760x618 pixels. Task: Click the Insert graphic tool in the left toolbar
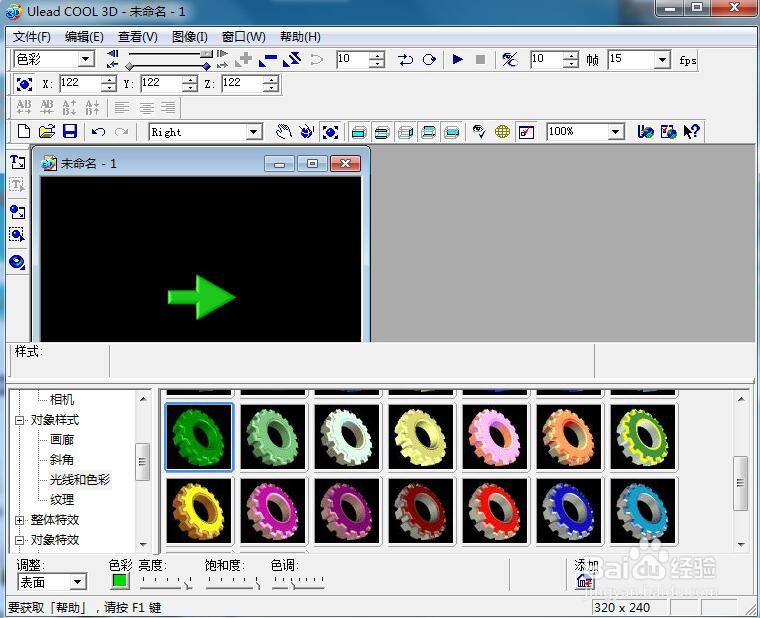(17, 212)
